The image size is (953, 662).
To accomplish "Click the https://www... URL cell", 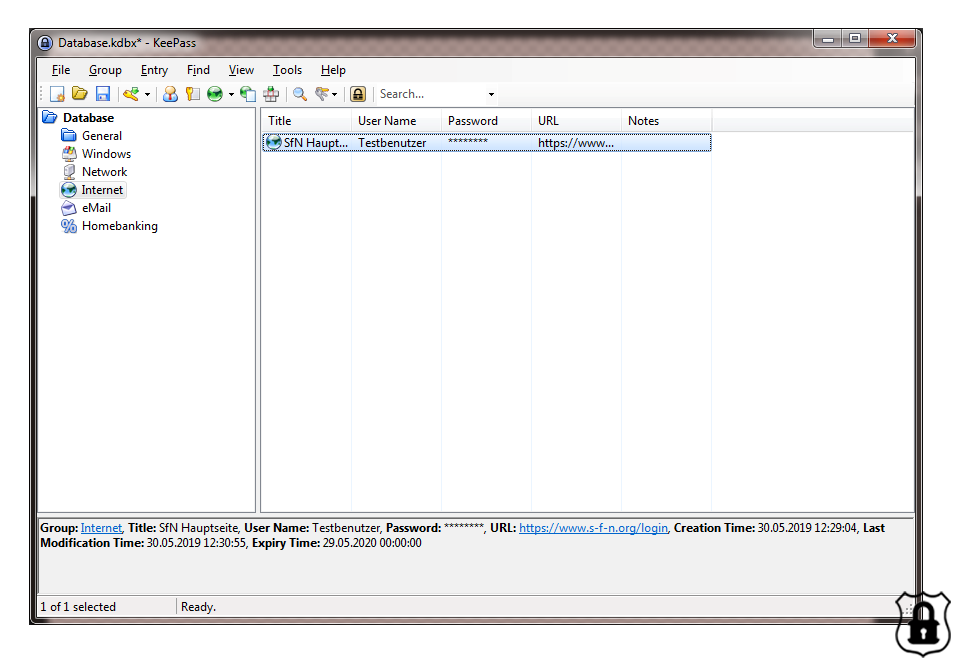I will tap(576, 143).
